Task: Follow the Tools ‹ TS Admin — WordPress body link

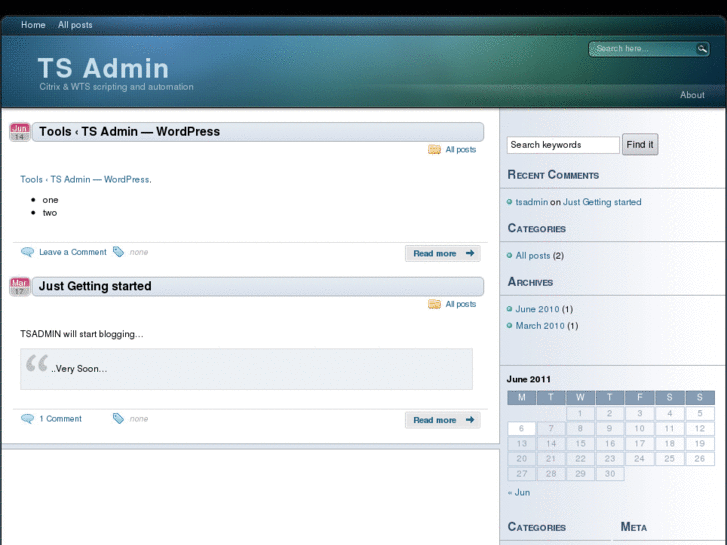Action: click(86, 180)
